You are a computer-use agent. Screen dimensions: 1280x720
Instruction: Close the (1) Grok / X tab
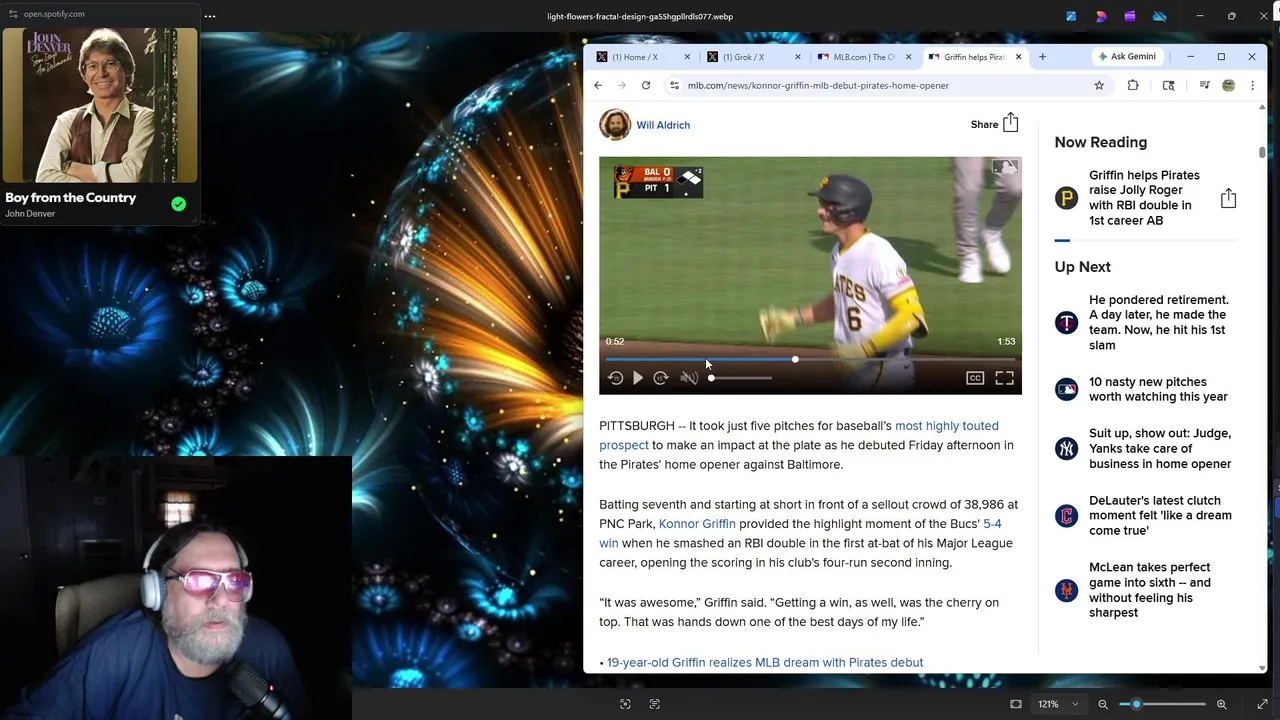click(798, 57)
